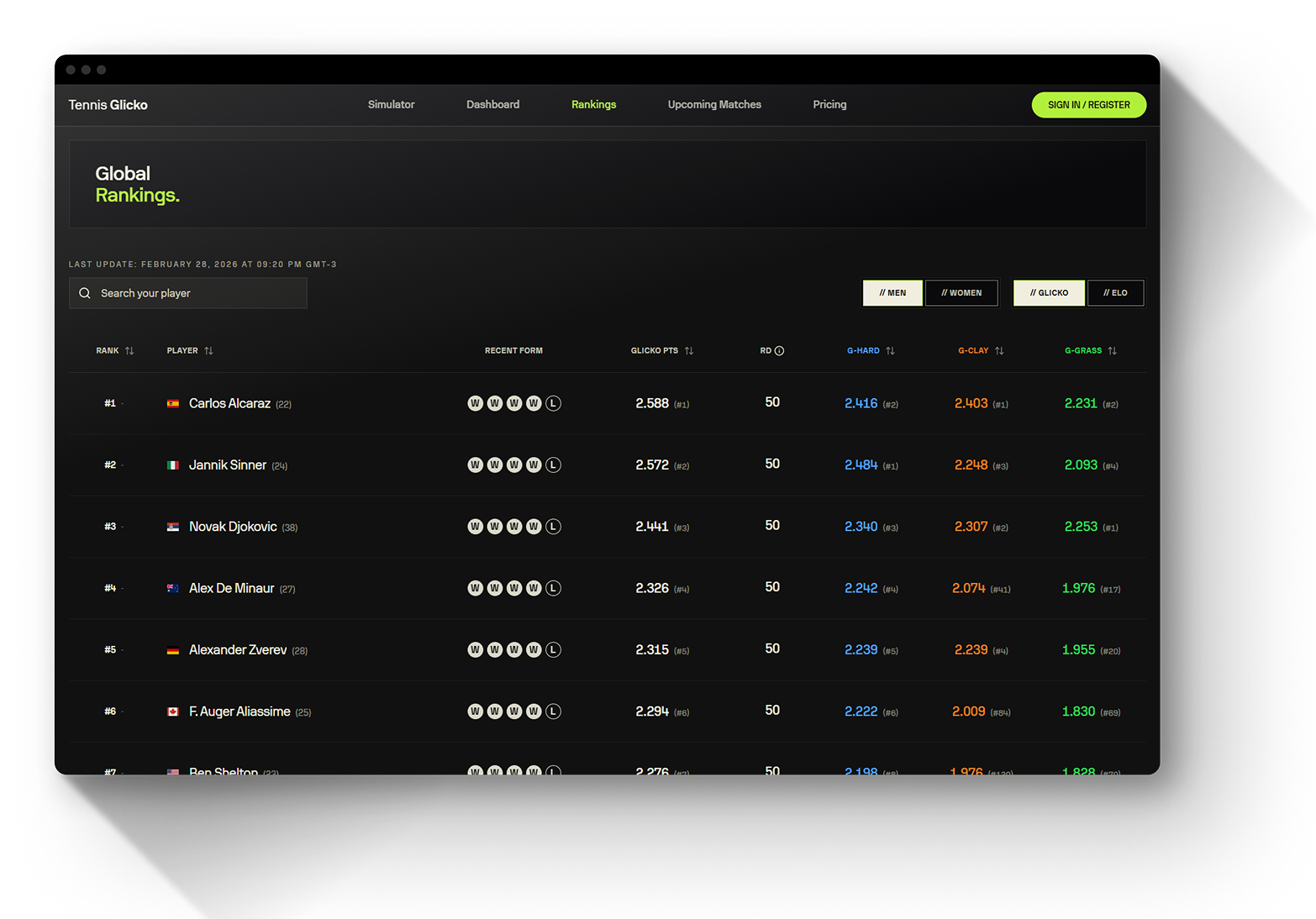Sort by G-Grass arrows icon
1316x919 pixels.
1112,351
